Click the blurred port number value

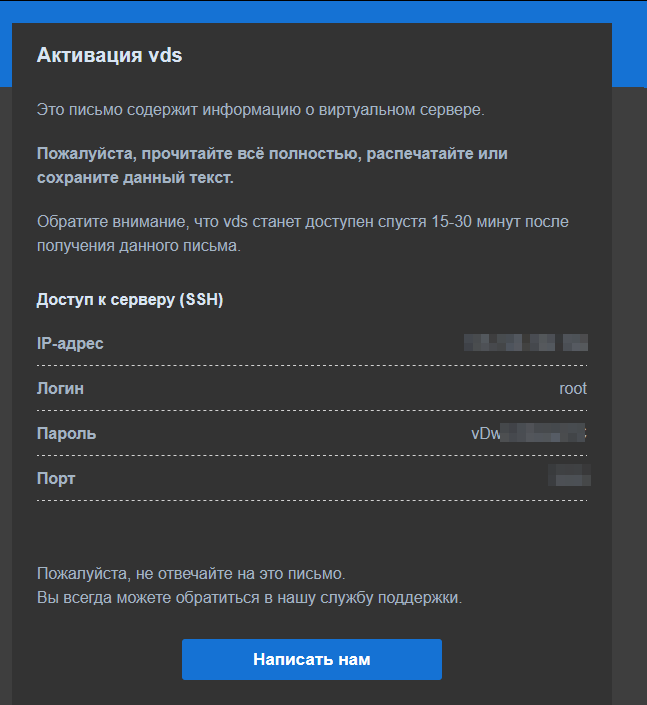pos(568,478)
